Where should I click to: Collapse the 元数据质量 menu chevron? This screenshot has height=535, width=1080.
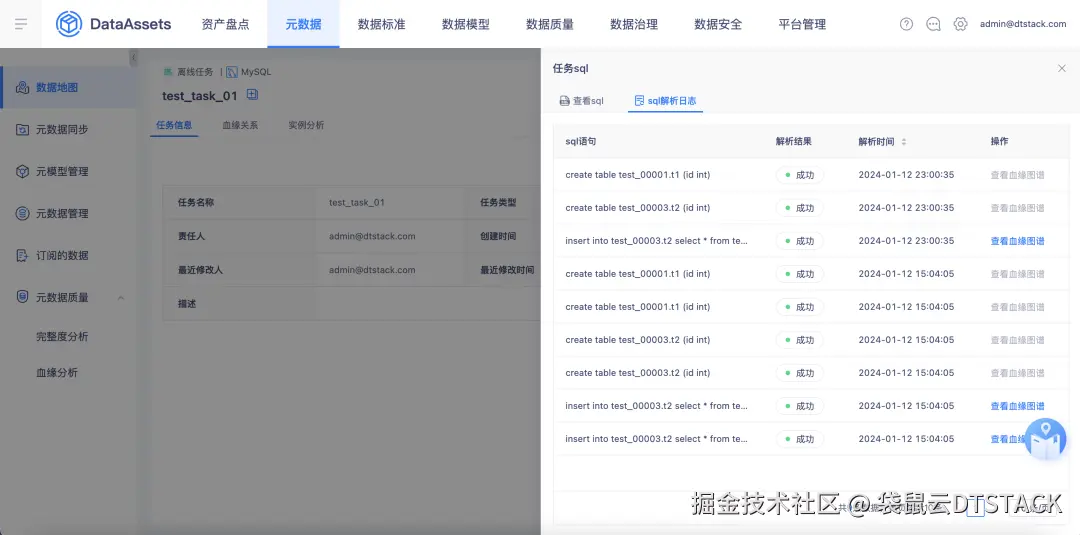[x=121, y=297]
